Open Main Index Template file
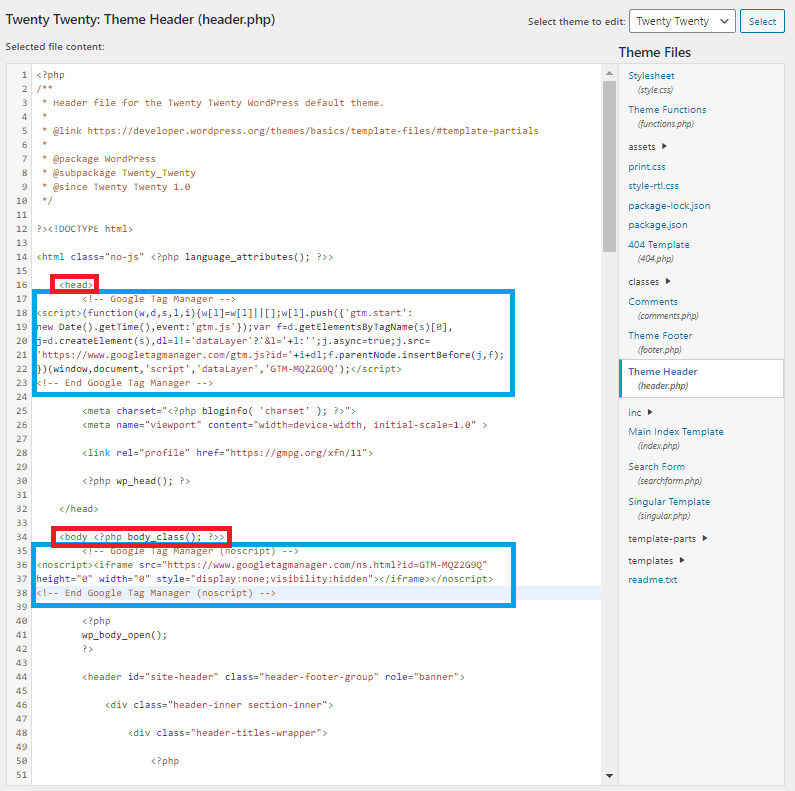This screenshot has width=795, height=791. (x=675, y=432)
